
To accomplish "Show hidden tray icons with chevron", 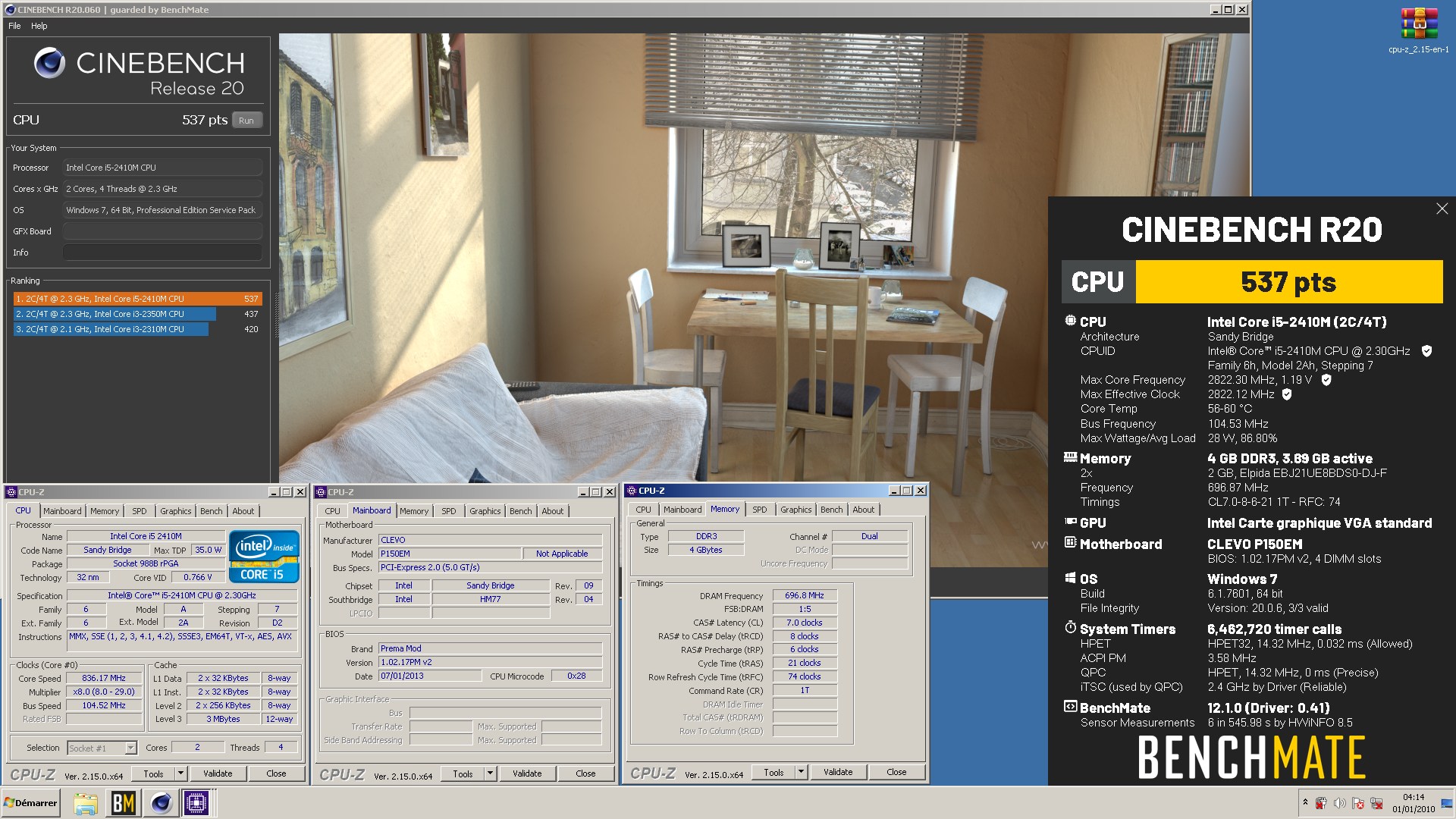I will pyautogui.click(x=1305, y=802).
